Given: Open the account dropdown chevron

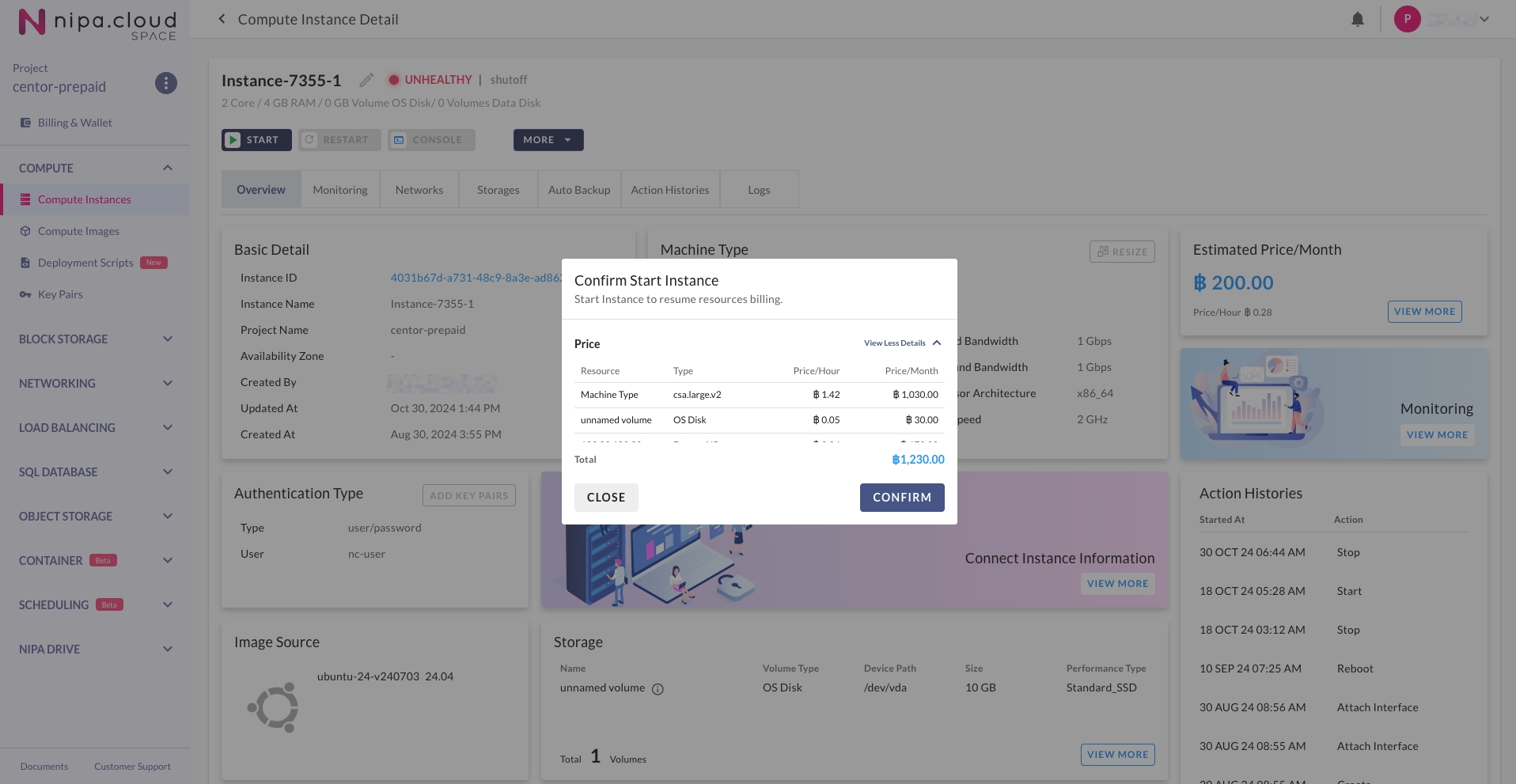Looking at the screenshot, I should coord(1484,19).
